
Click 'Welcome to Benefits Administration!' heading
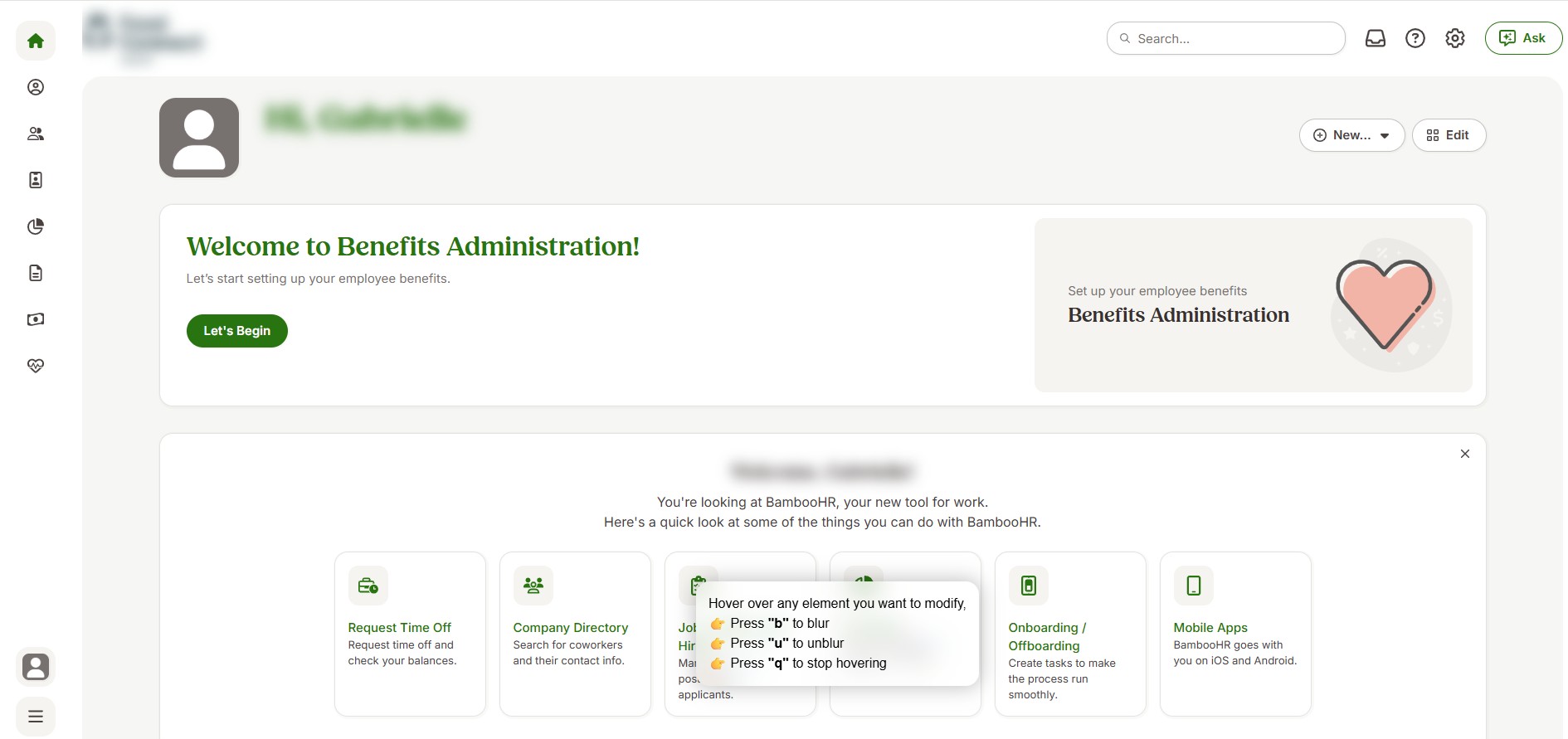[x=413, y=246]
